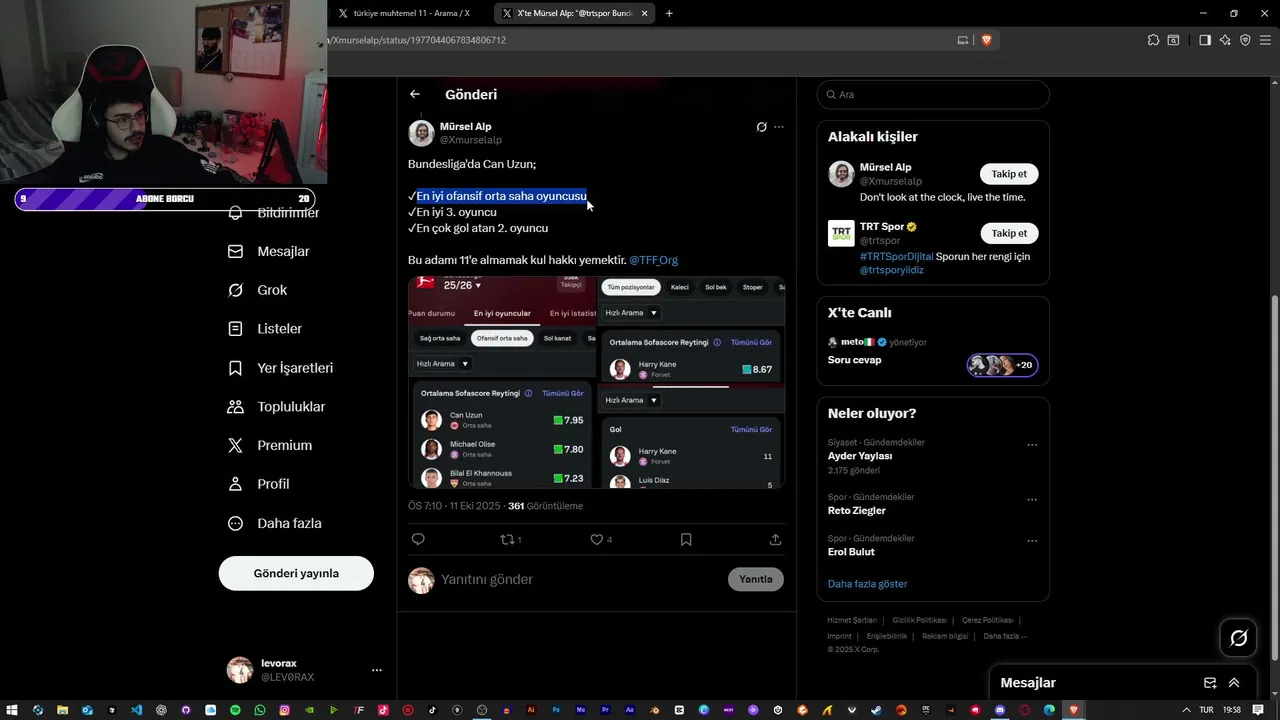Open the @TFF_Org mention link
Screen dimensions: 1280x720
653,260
